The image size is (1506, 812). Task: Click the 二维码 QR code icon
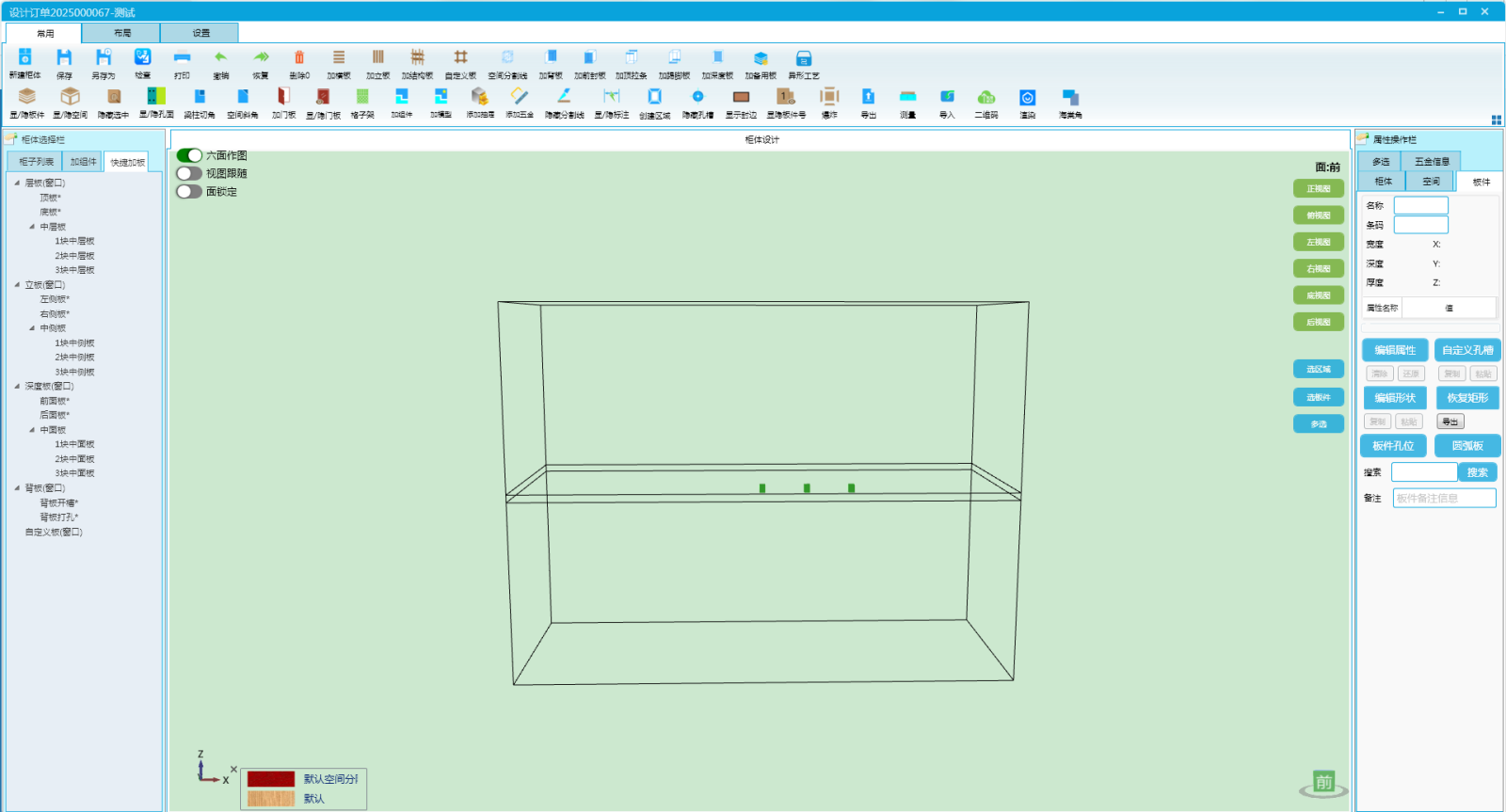click(986, 97)
